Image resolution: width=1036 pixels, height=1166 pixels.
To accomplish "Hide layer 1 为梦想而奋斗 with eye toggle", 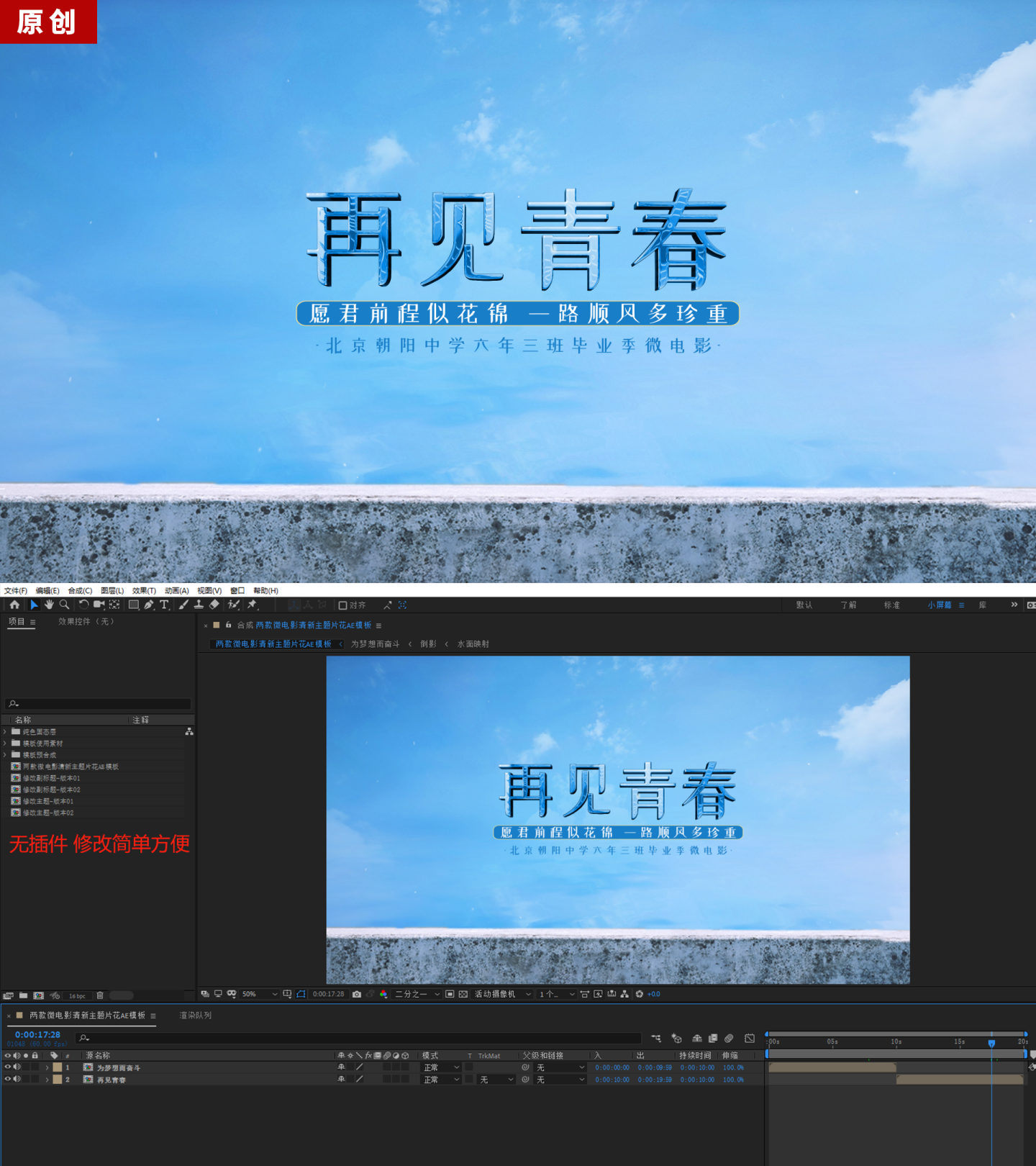I will coord(8,1067).
